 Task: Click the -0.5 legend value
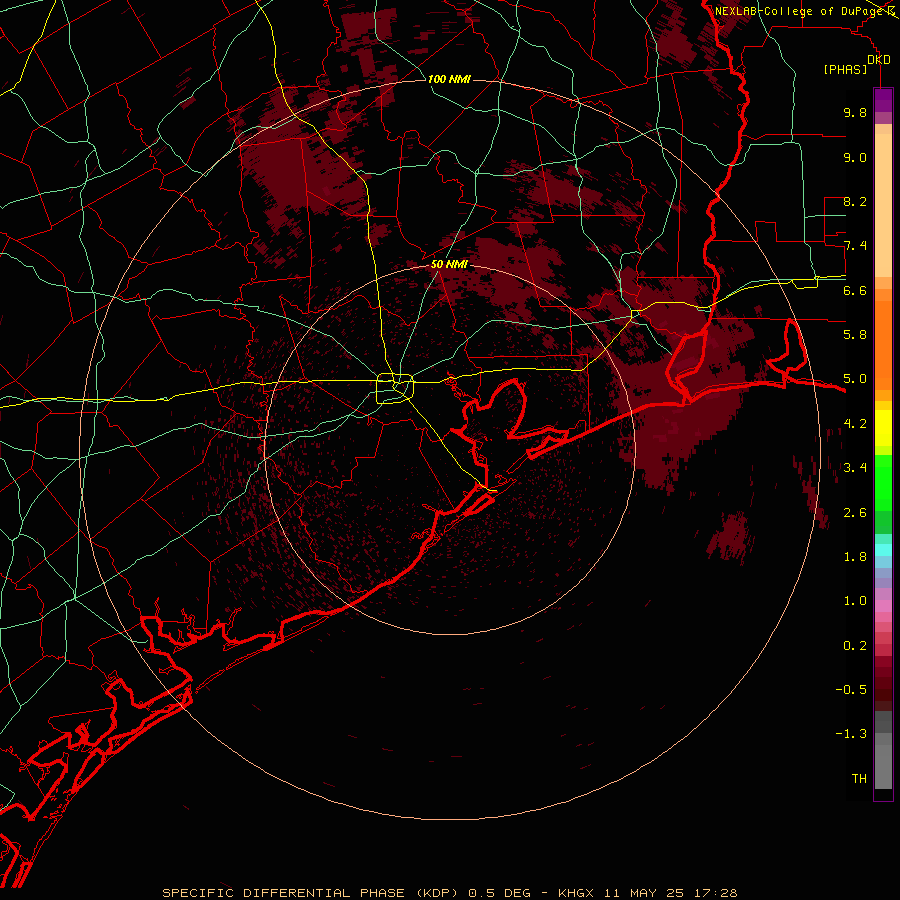851,690
